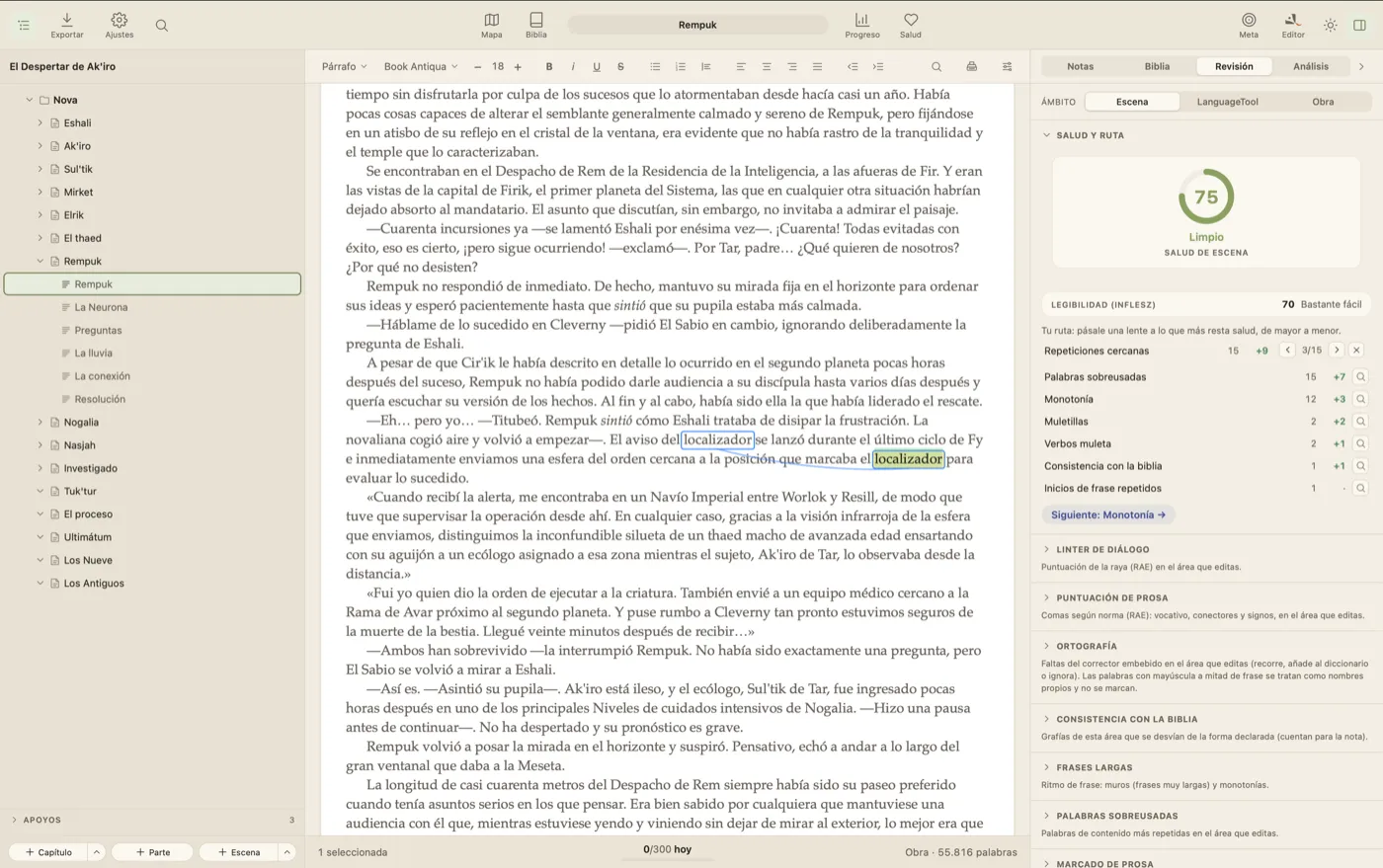1383x868 pixels.
Task: Expand the Eshali chapter
Action: tap(41, 123)
